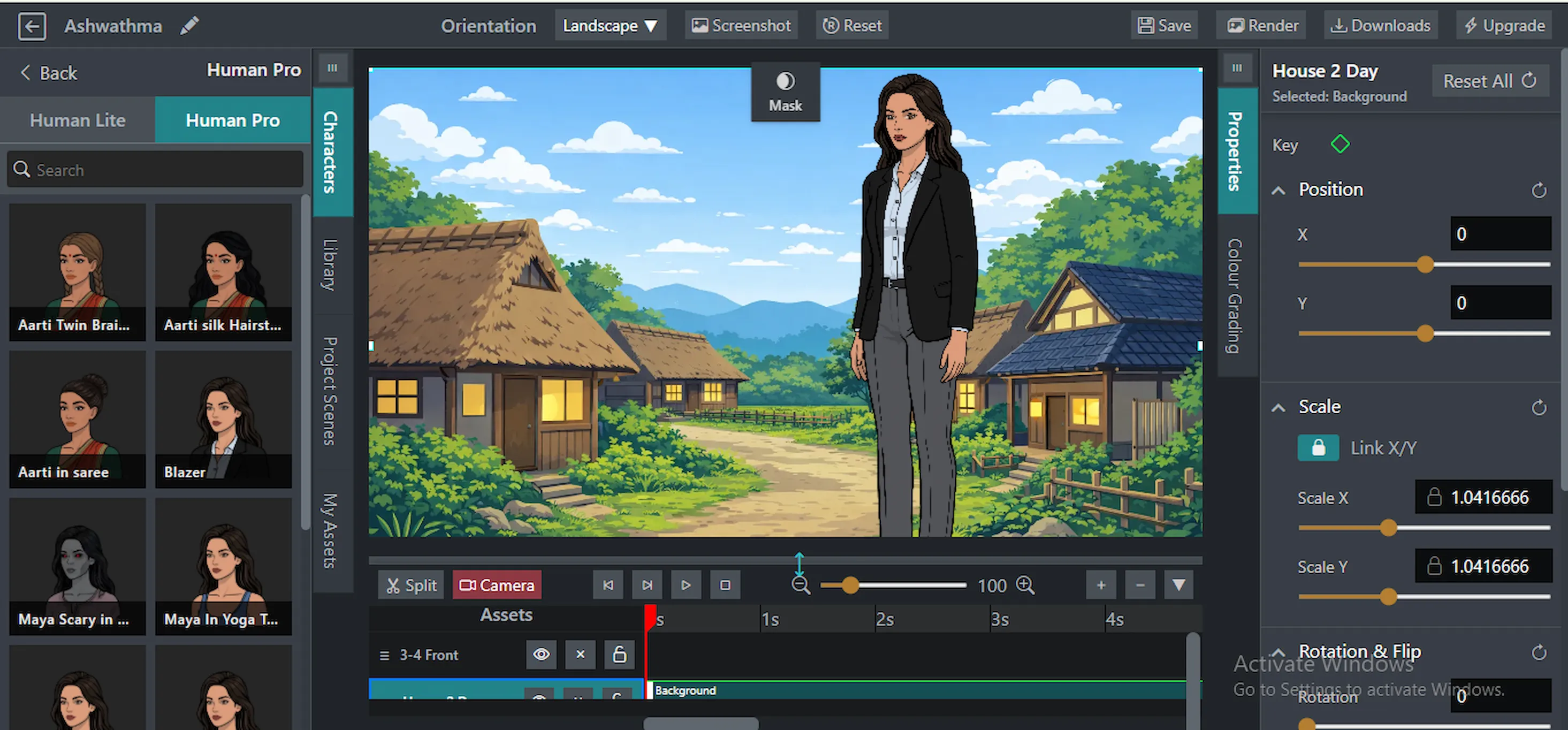Collapse the Position section
The height and width of the screenshot is (730, 1568).
(1278, 190)
